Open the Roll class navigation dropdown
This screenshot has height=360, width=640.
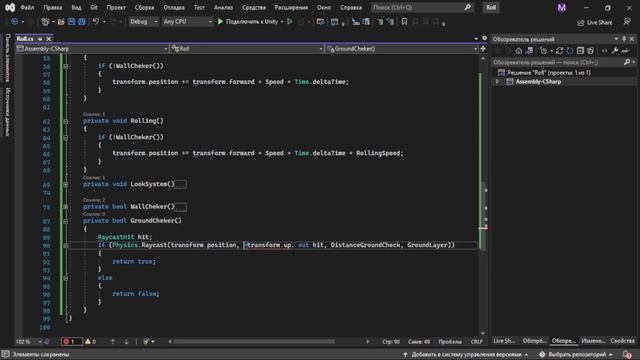pos(247,49)
